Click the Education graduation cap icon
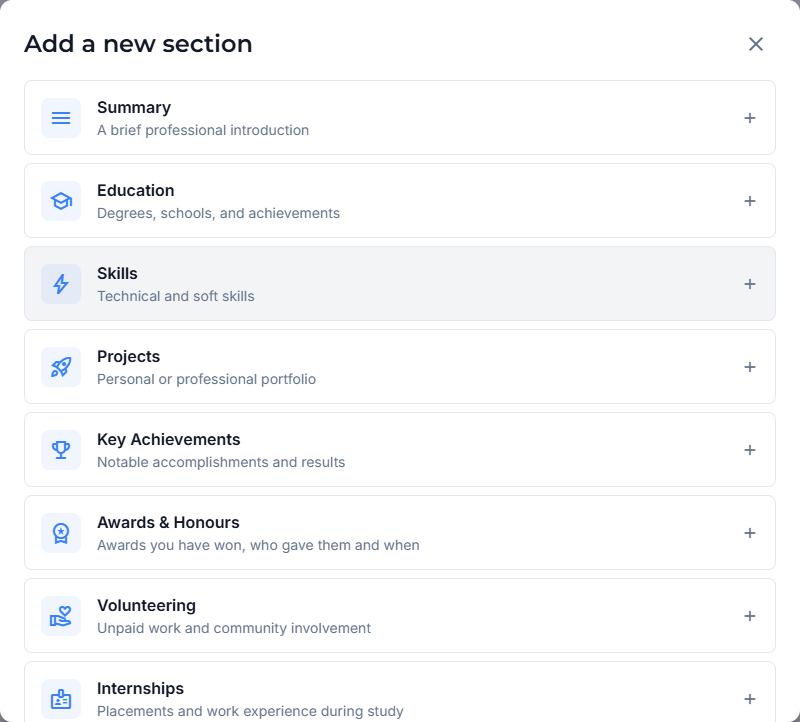Image resolution: width=800 pixels, height=722 pixels. coord(61,201)
